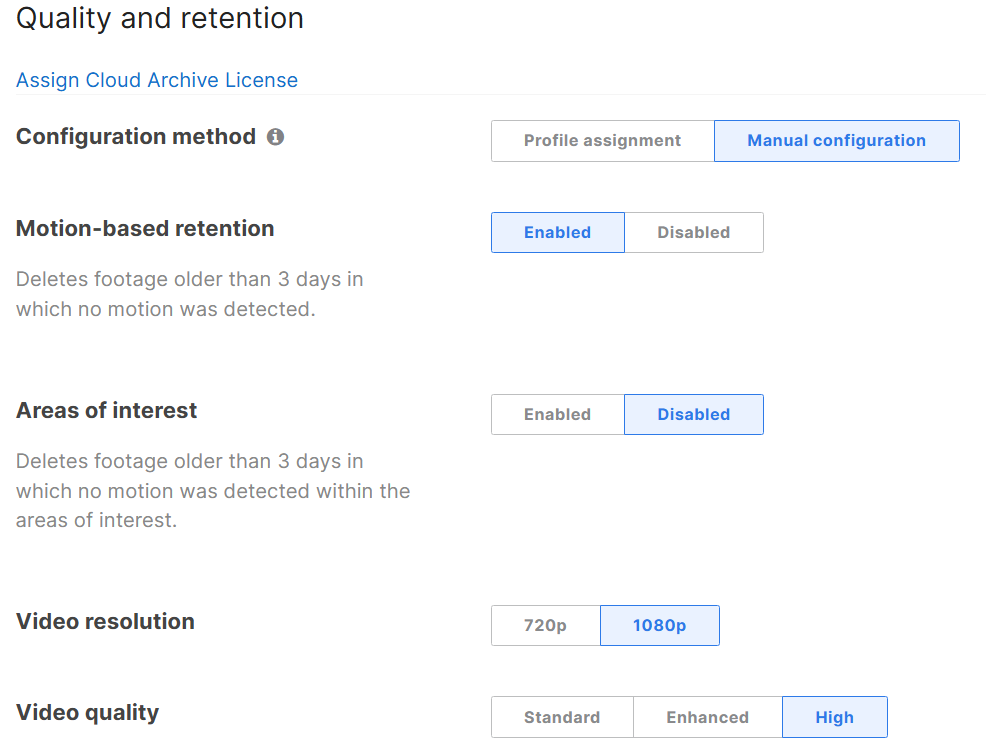The height and width of the screenshot is (754, 986).
Task: Click the Areas of interest label
Action: (106, 410)
